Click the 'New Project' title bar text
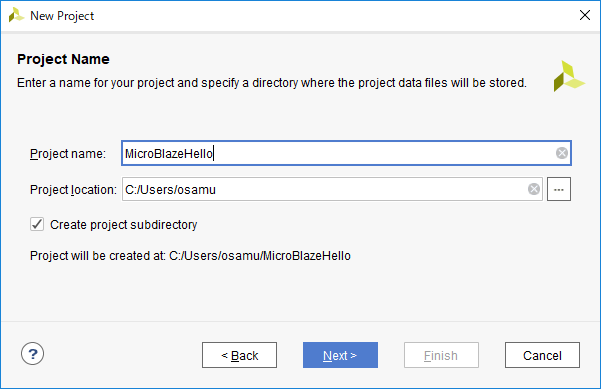Image resolution: width=601 pixels, height=389 pixels. pos(62,16)
